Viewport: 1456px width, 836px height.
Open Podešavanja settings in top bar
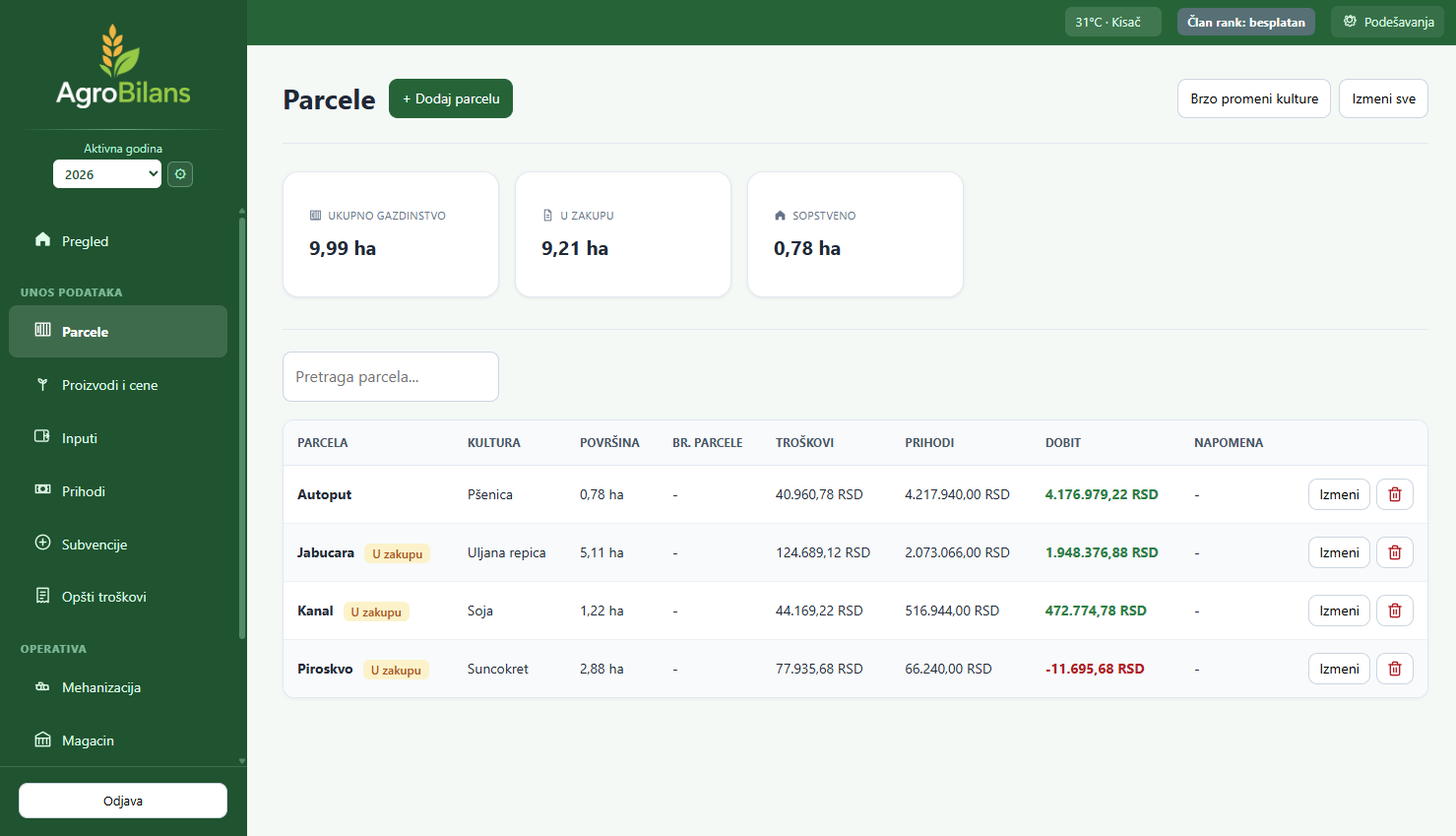[x=1388, y=22]
